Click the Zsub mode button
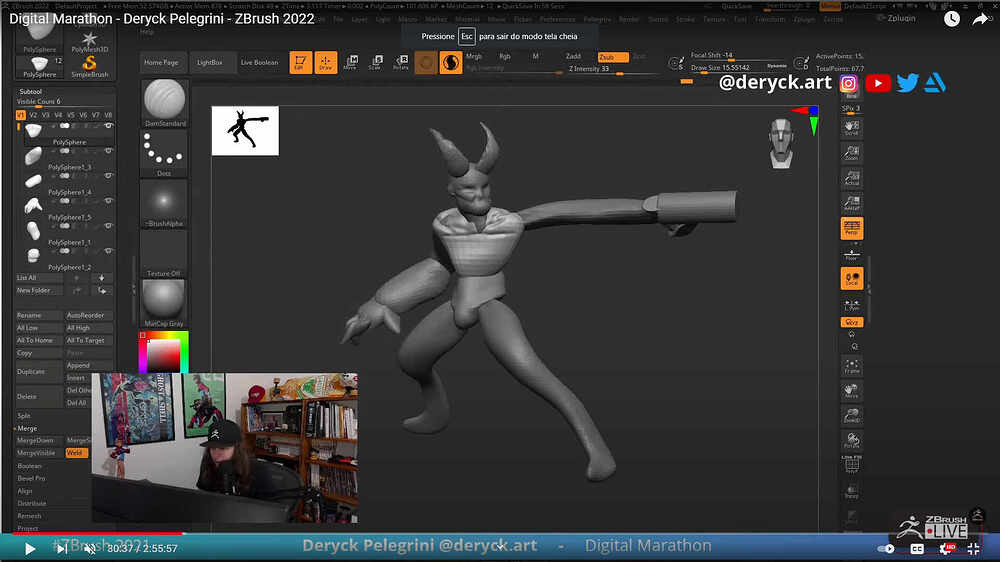The image size is (1000, 562). tap(612, 57)
